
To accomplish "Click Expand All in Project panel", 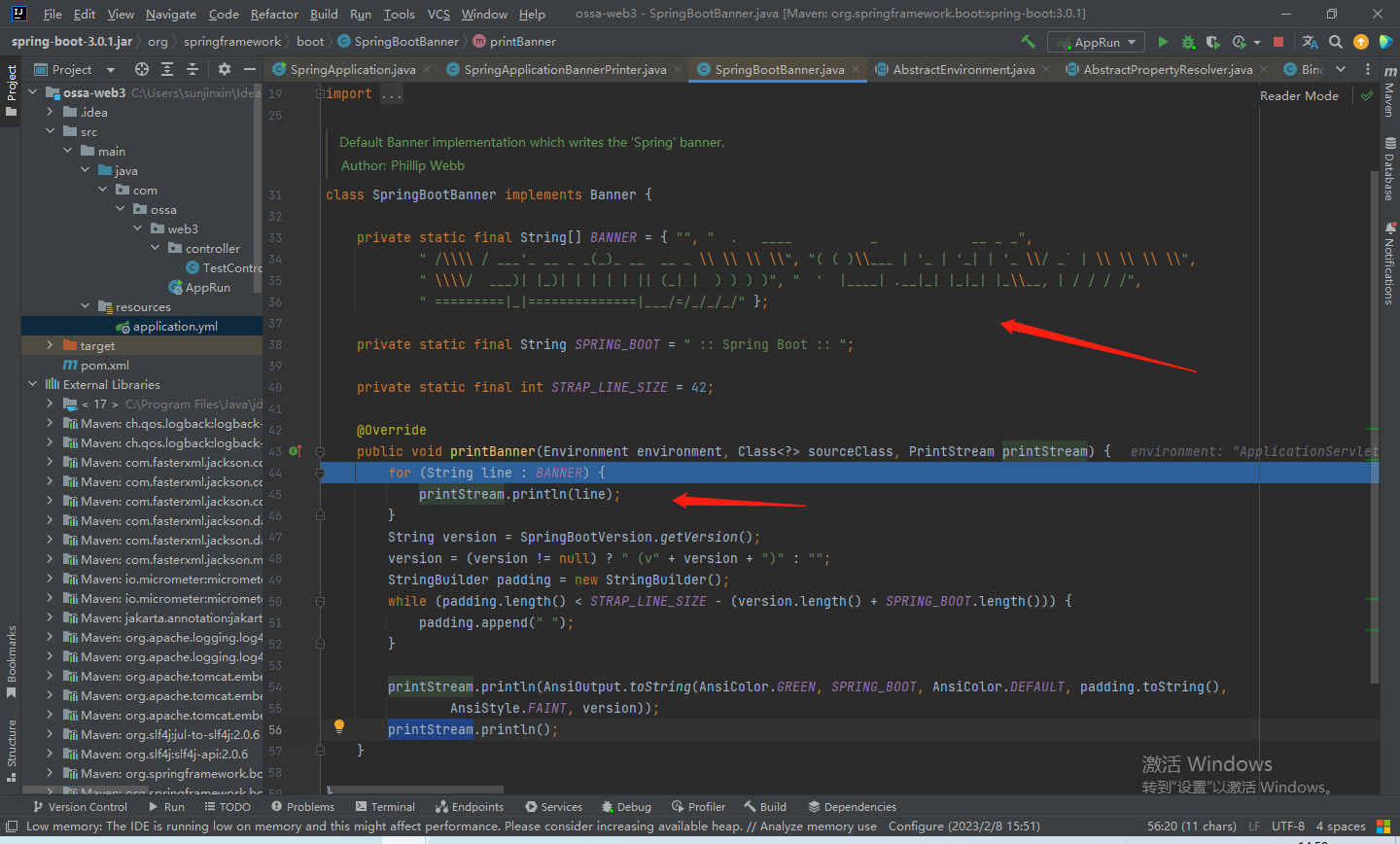I will pyautogui.click(x=167, y=69).
